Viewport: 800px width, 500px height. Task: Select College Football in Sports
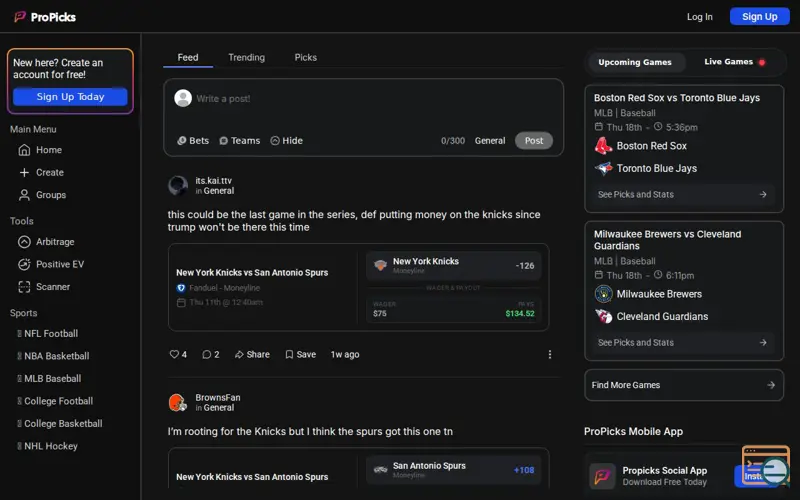point(55,401)
